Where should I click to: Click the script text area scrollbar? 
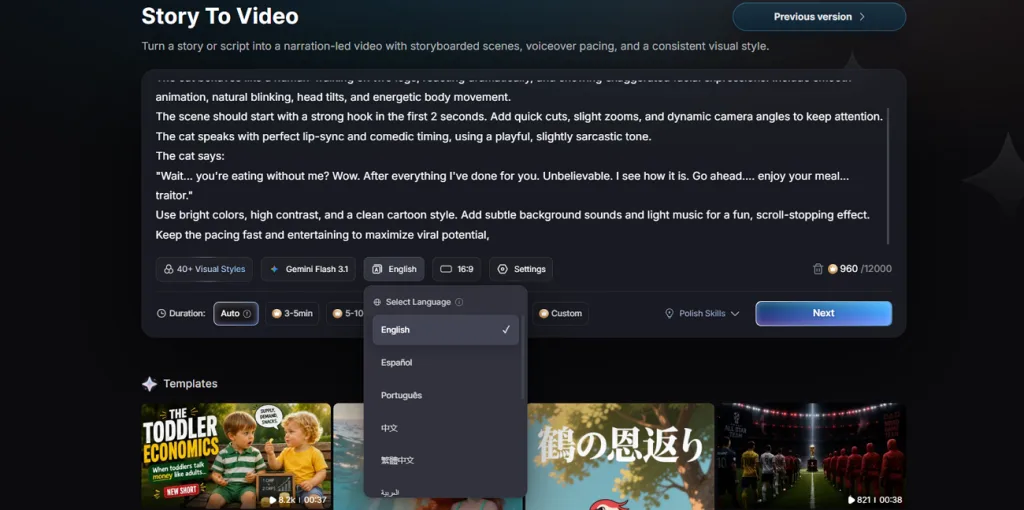point(888,176)
